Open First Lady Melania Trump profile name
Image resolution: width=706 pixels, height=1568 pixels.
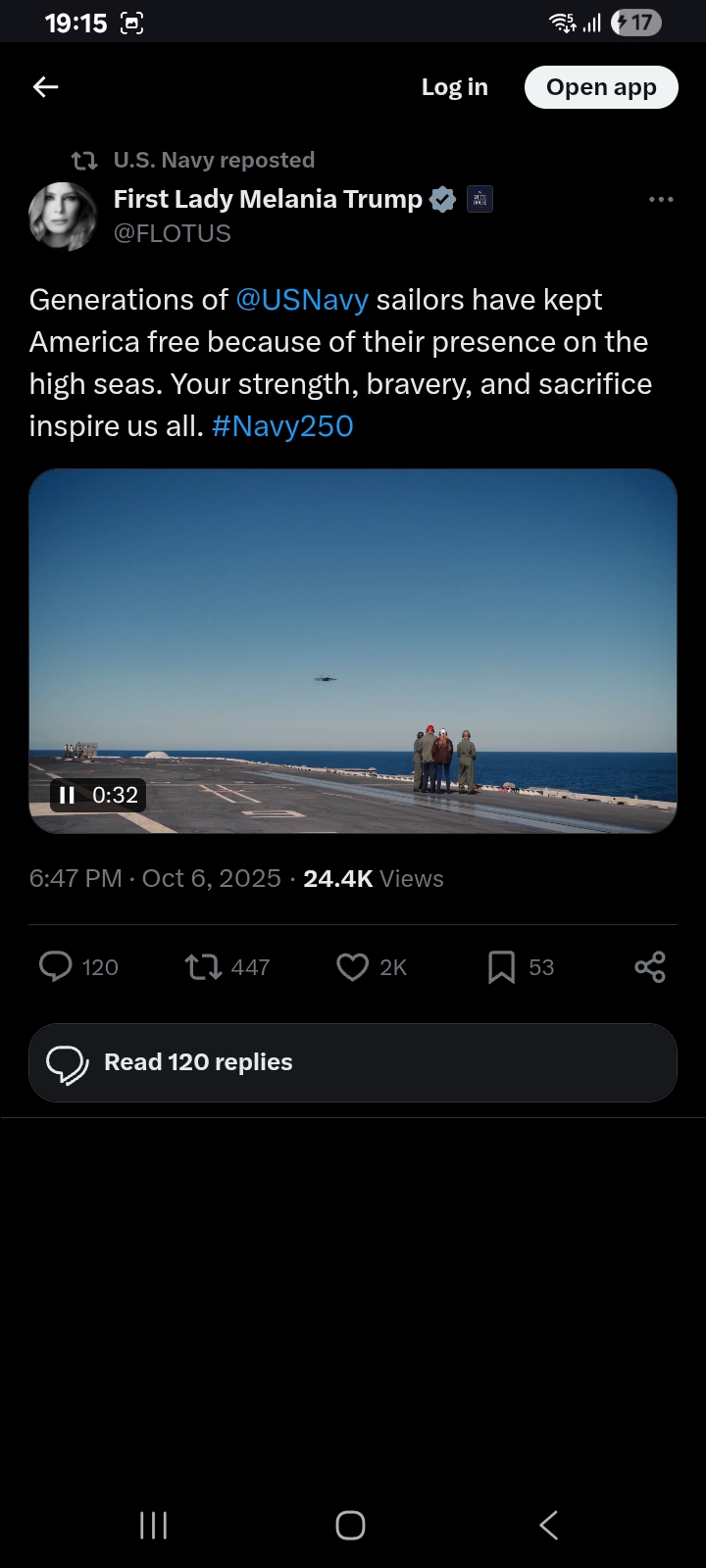(x=268, y=199)
